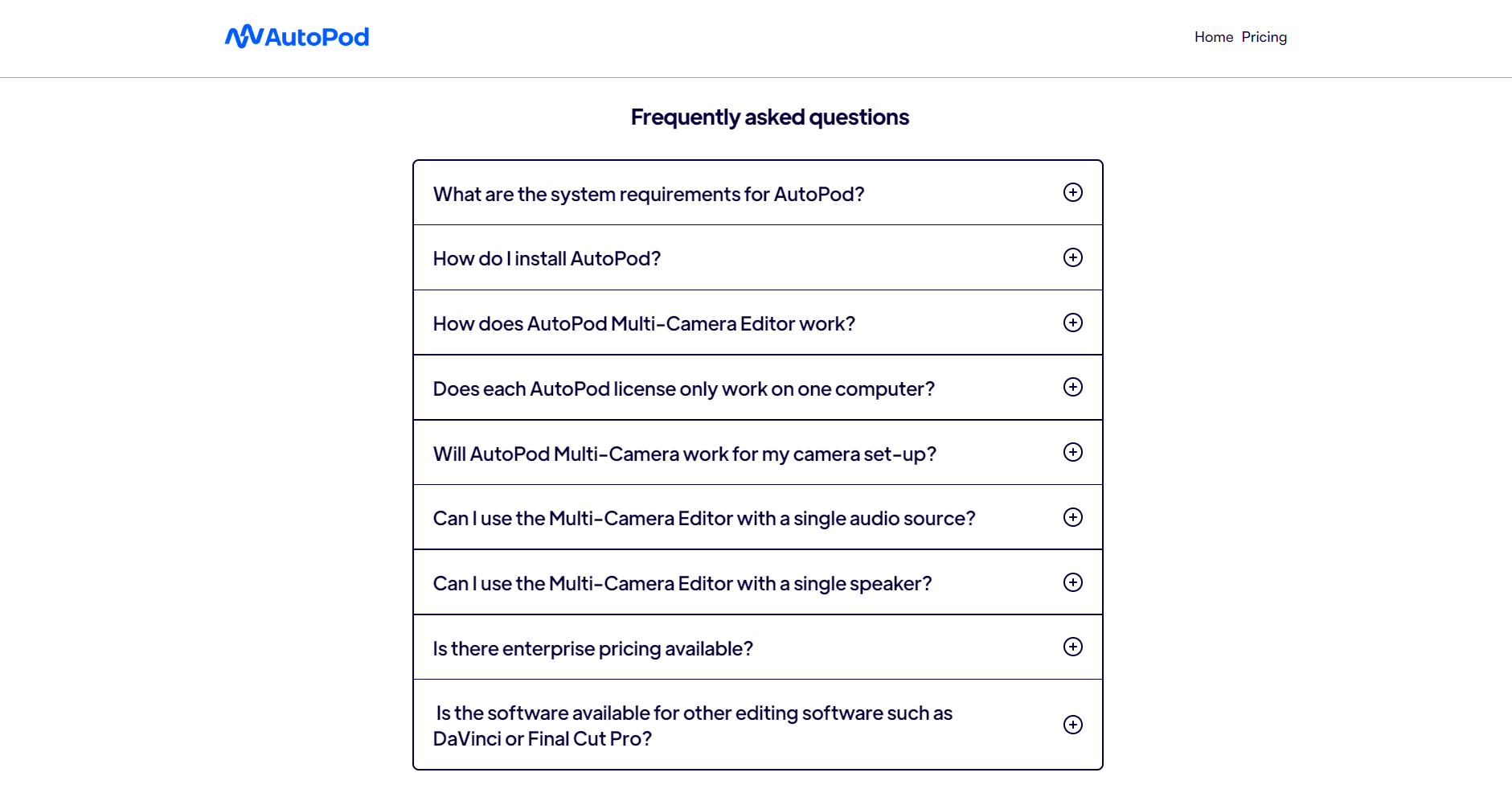The width and height of the screenshot is (1512, 789).
Task: Reveal answer for 'Is there enterprise pricing available?'
Action: (592, 649)
